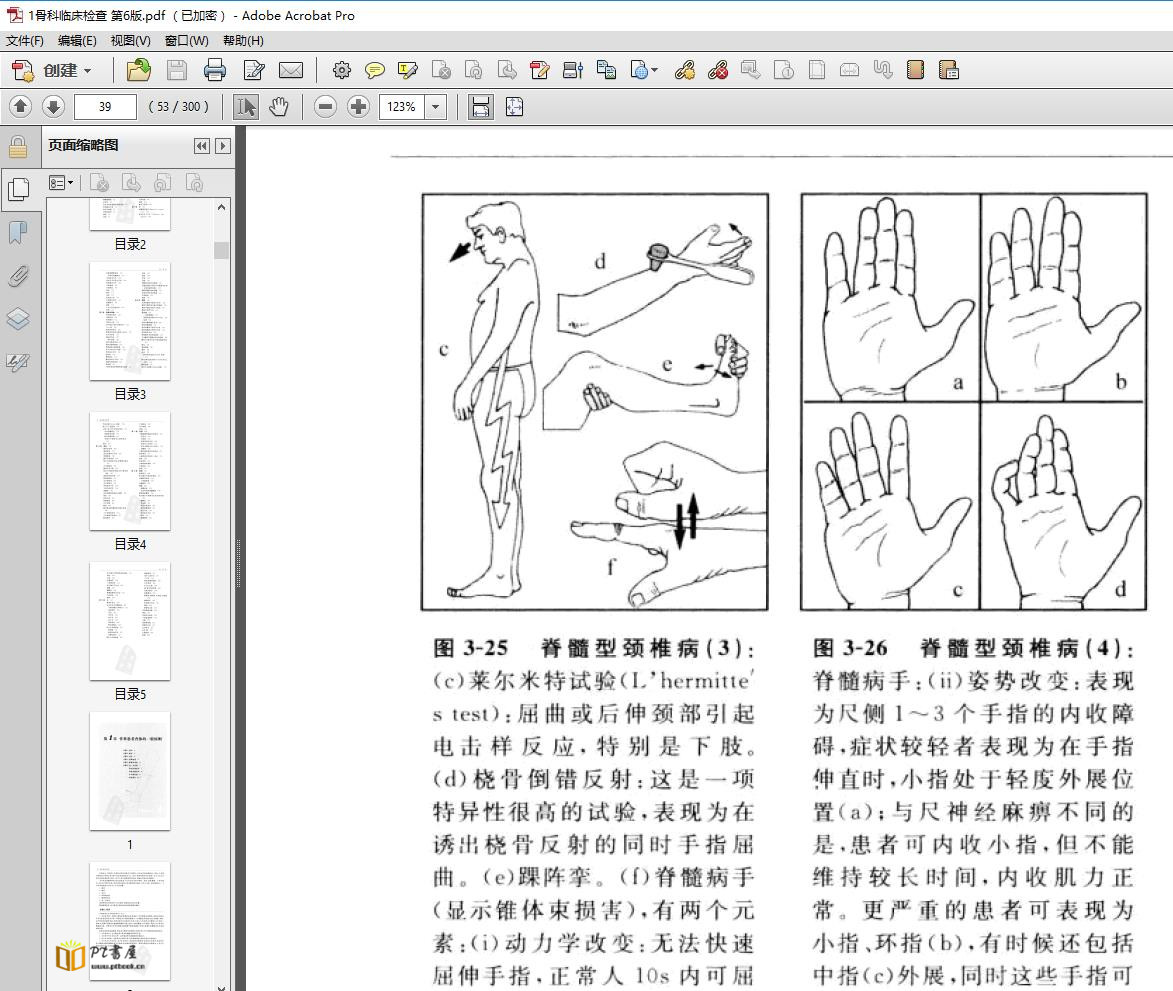Select the 目录5 page thumbnail

pos(130,621)
